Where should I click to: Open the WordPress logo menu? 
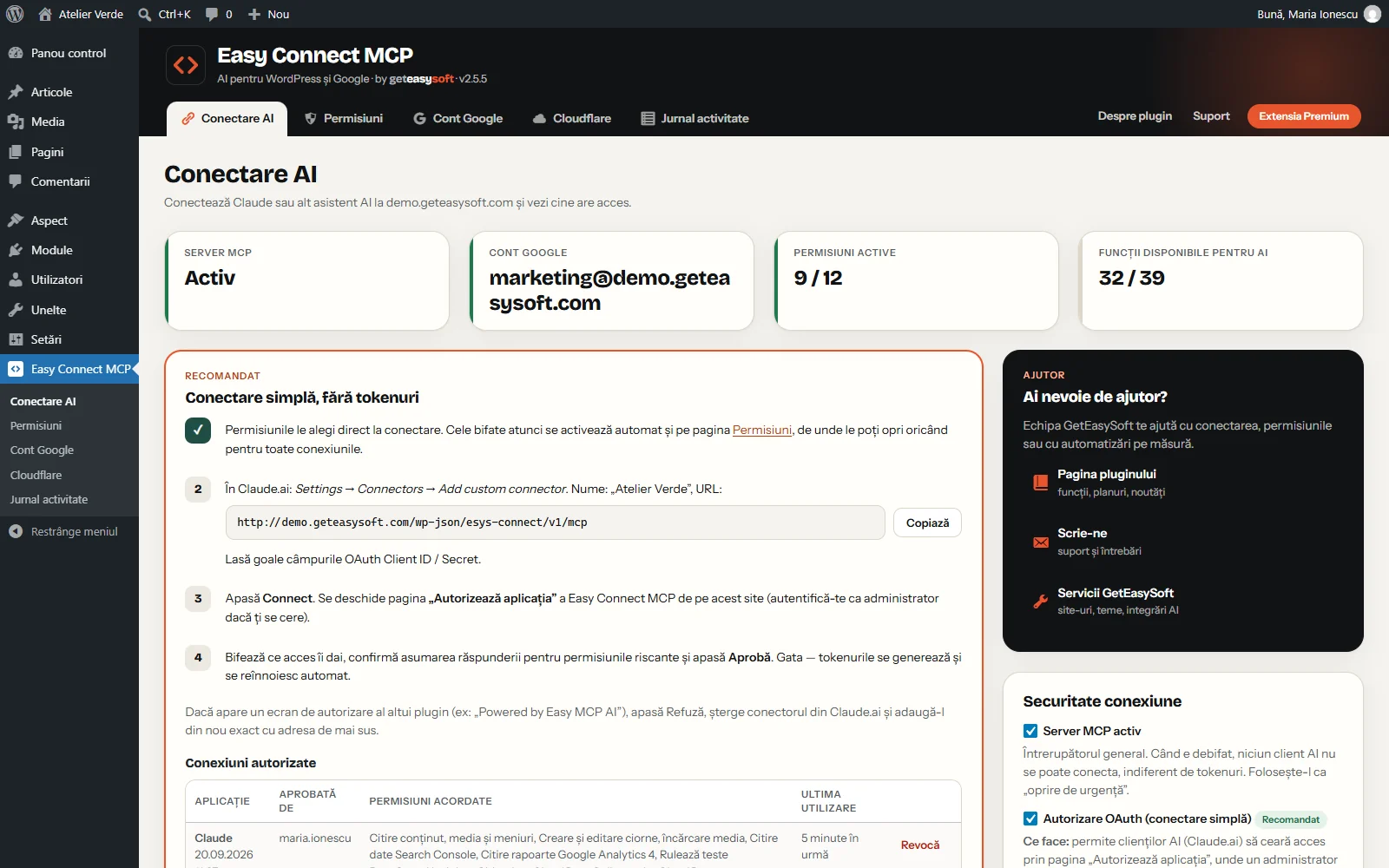pos(15,14)
